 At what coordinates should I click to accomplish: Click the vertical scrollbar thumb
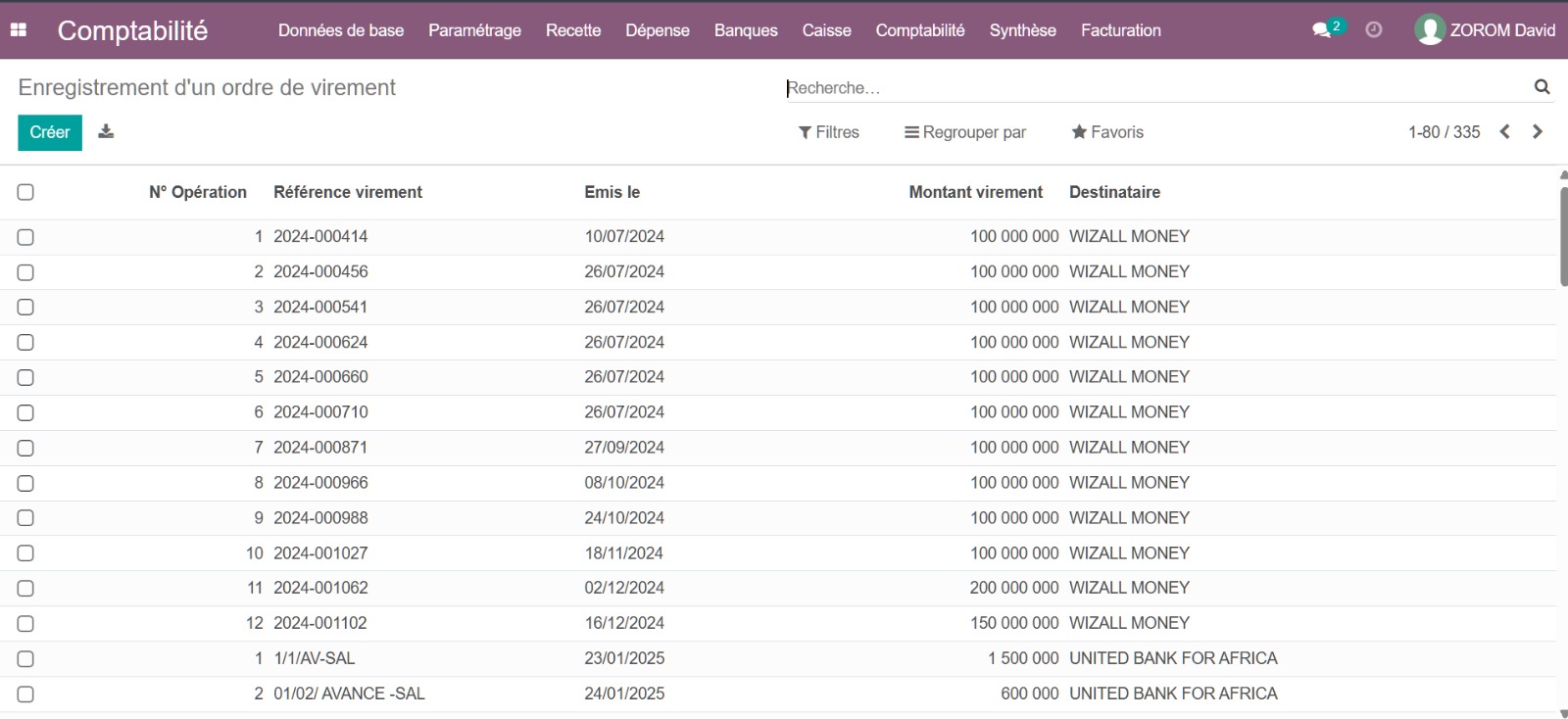(x=1562, y=235)
